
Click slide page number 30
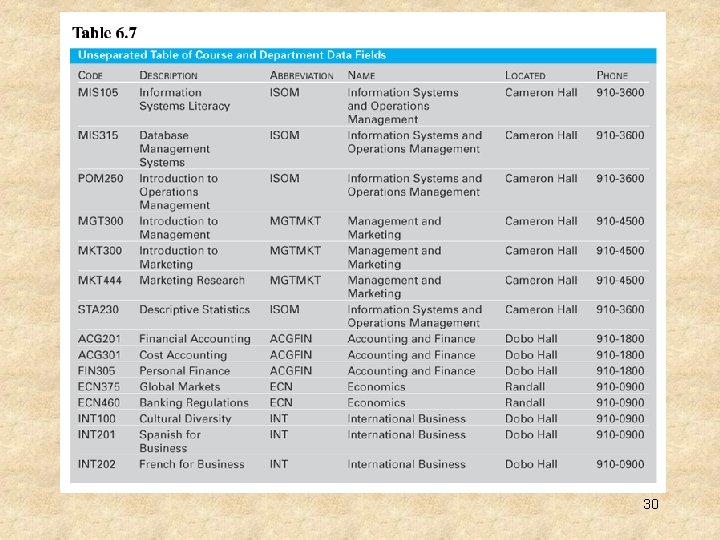651,504
